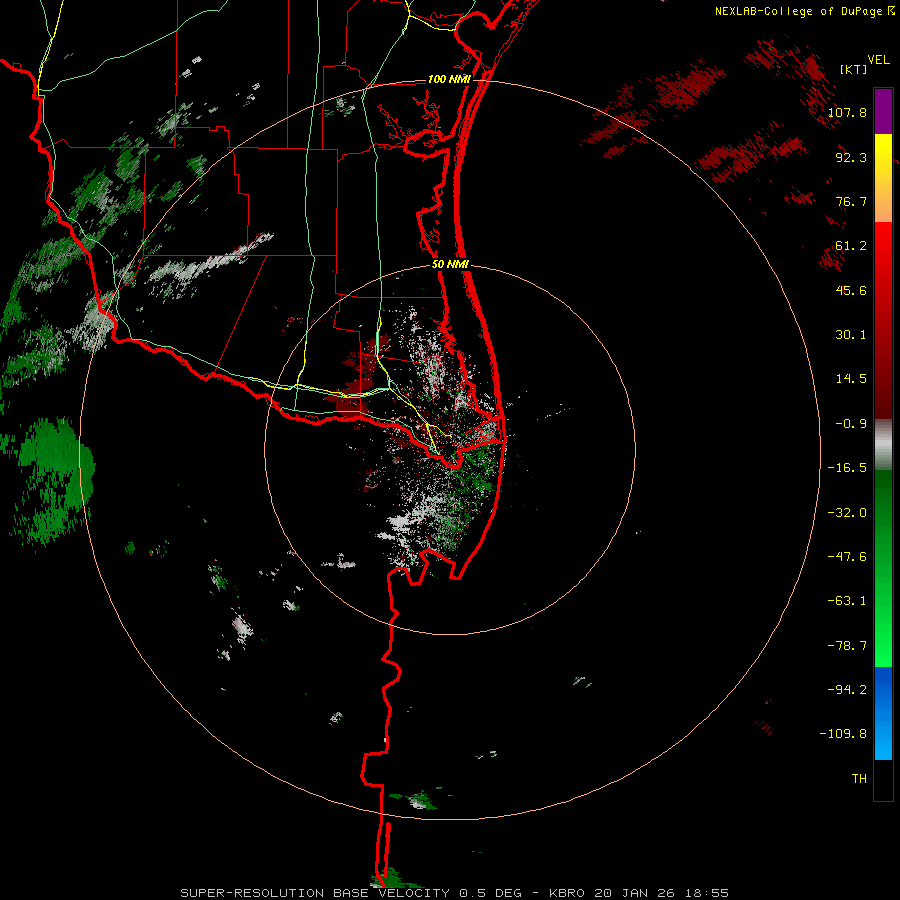The width and height of the screenshot is (900, 900).
Task: Select the 45.6 scale value
Action: coord(851,290)
